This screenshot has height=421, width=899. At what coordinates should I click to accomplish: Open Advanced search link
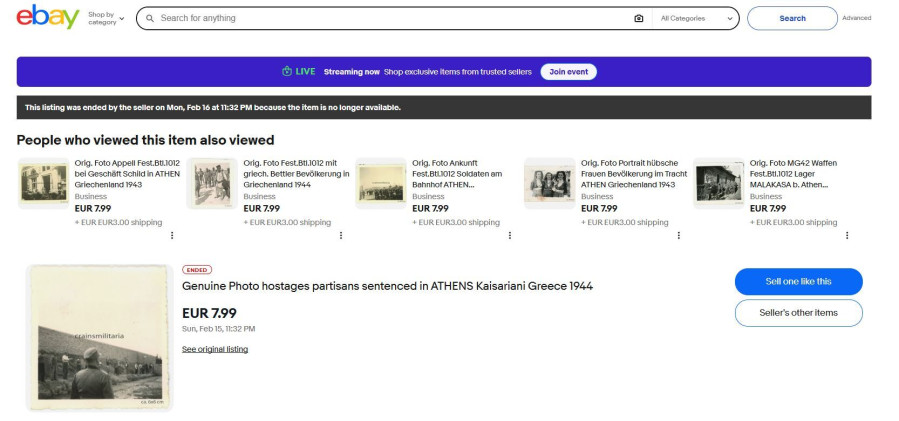[x=856, y=18]
